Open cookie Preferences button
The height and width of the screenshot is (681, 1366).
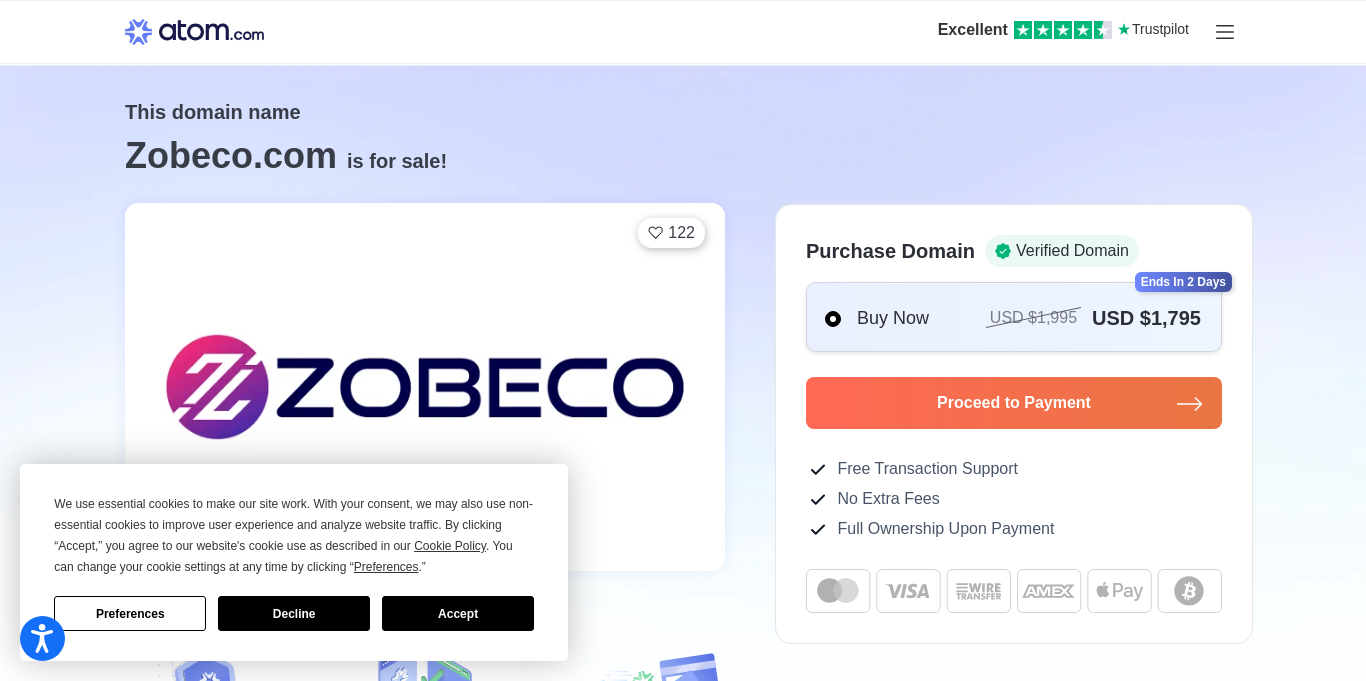tap(130, 614)
